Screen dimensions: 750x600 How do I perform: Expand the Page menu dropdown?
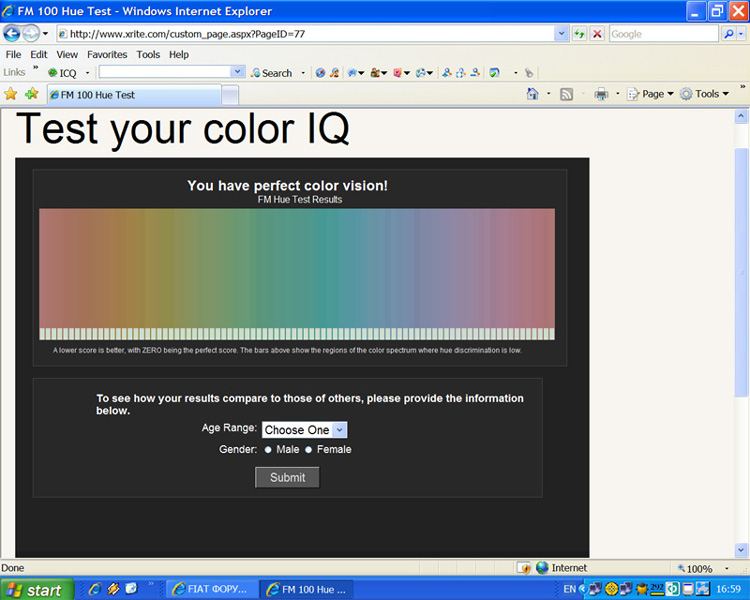657,94
